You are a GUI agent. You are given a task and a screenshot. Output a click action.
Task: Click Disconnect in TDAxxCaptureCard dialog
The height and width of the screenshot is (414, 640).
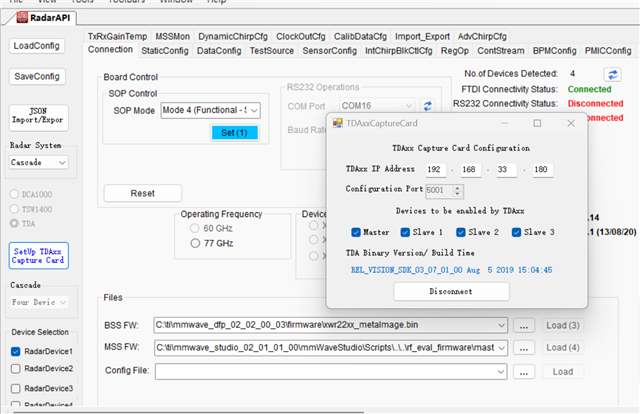(x=451, y=292)
